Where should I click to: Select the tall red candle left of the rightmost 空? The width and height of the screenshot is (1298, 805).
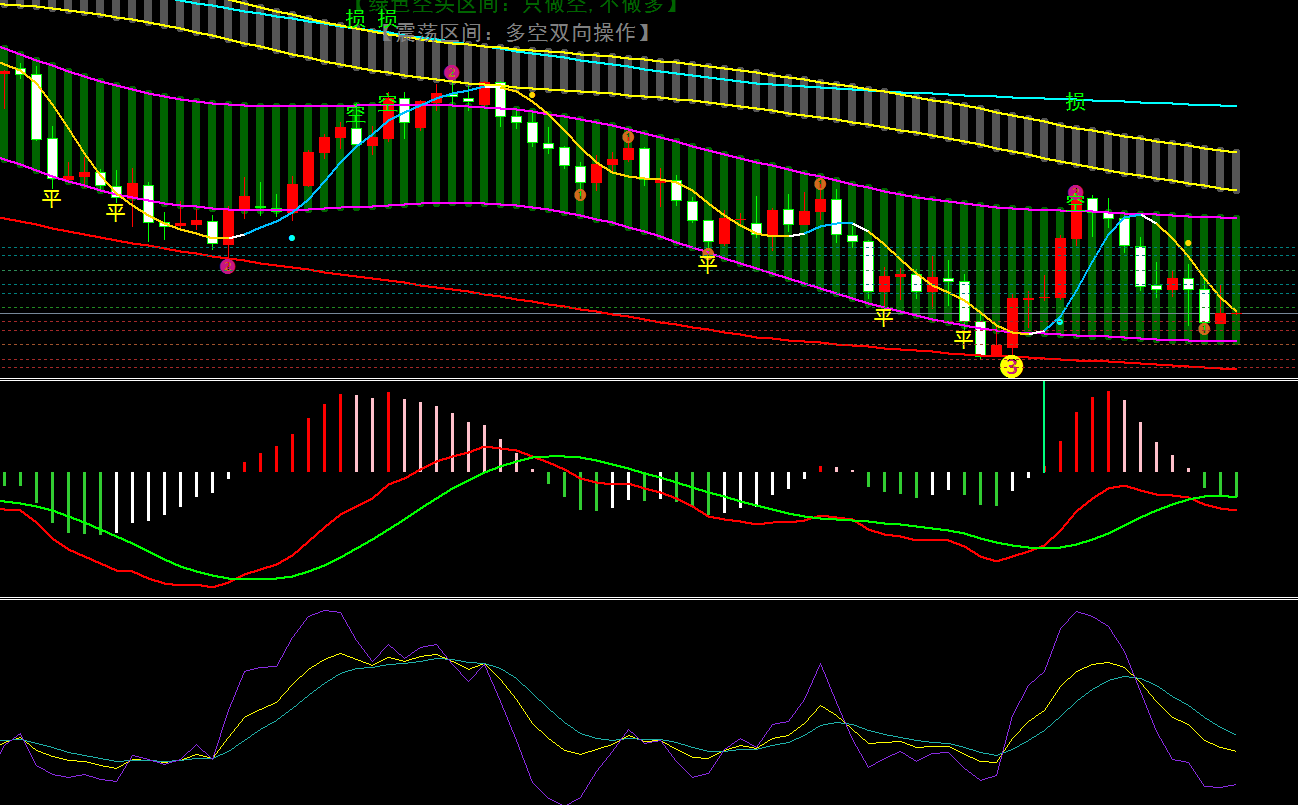point(1060,267)
